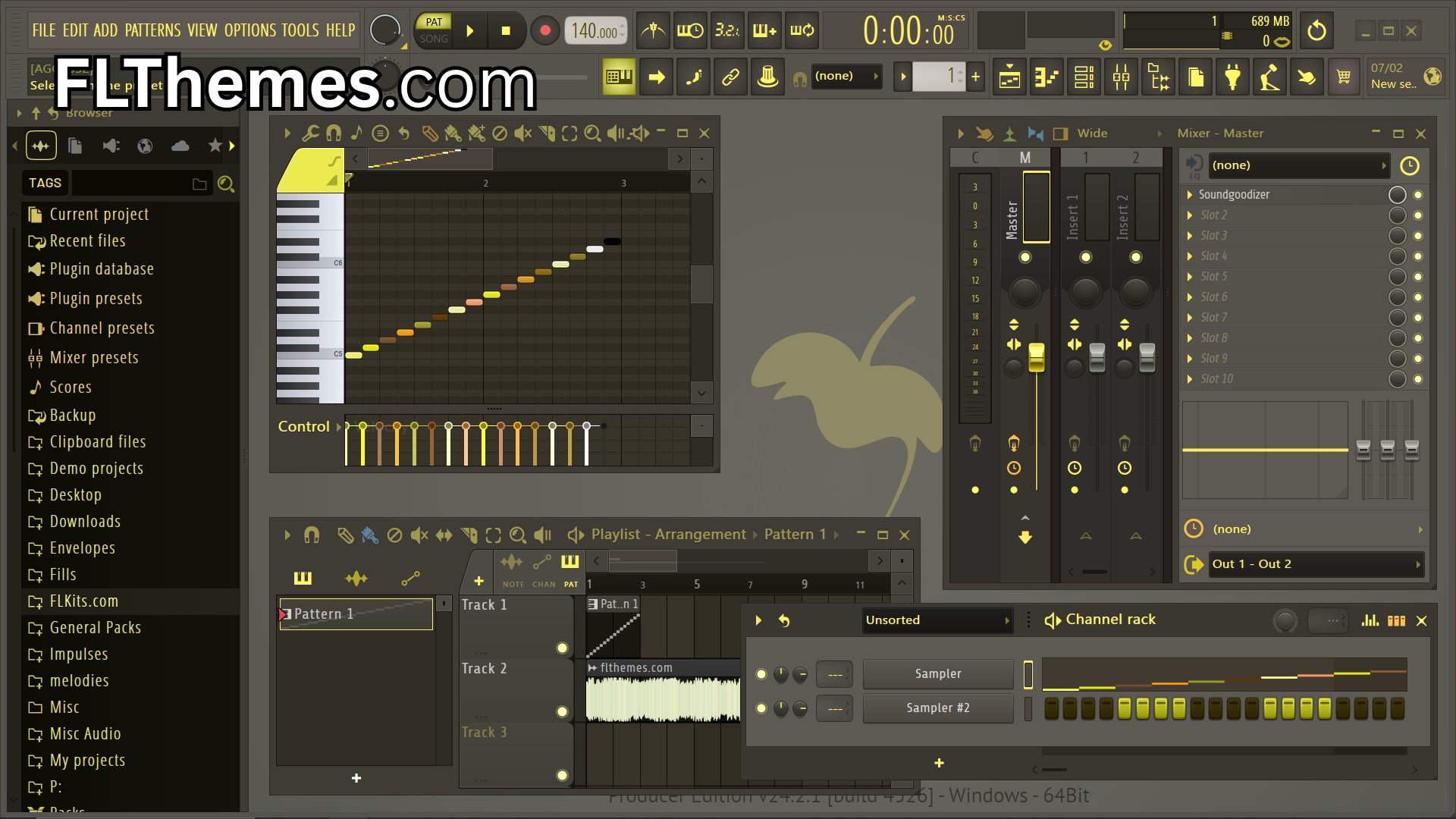This screenshot has height=819, width=1456.
Task: Open the OPTIONS menu
Action: [250, 30]
